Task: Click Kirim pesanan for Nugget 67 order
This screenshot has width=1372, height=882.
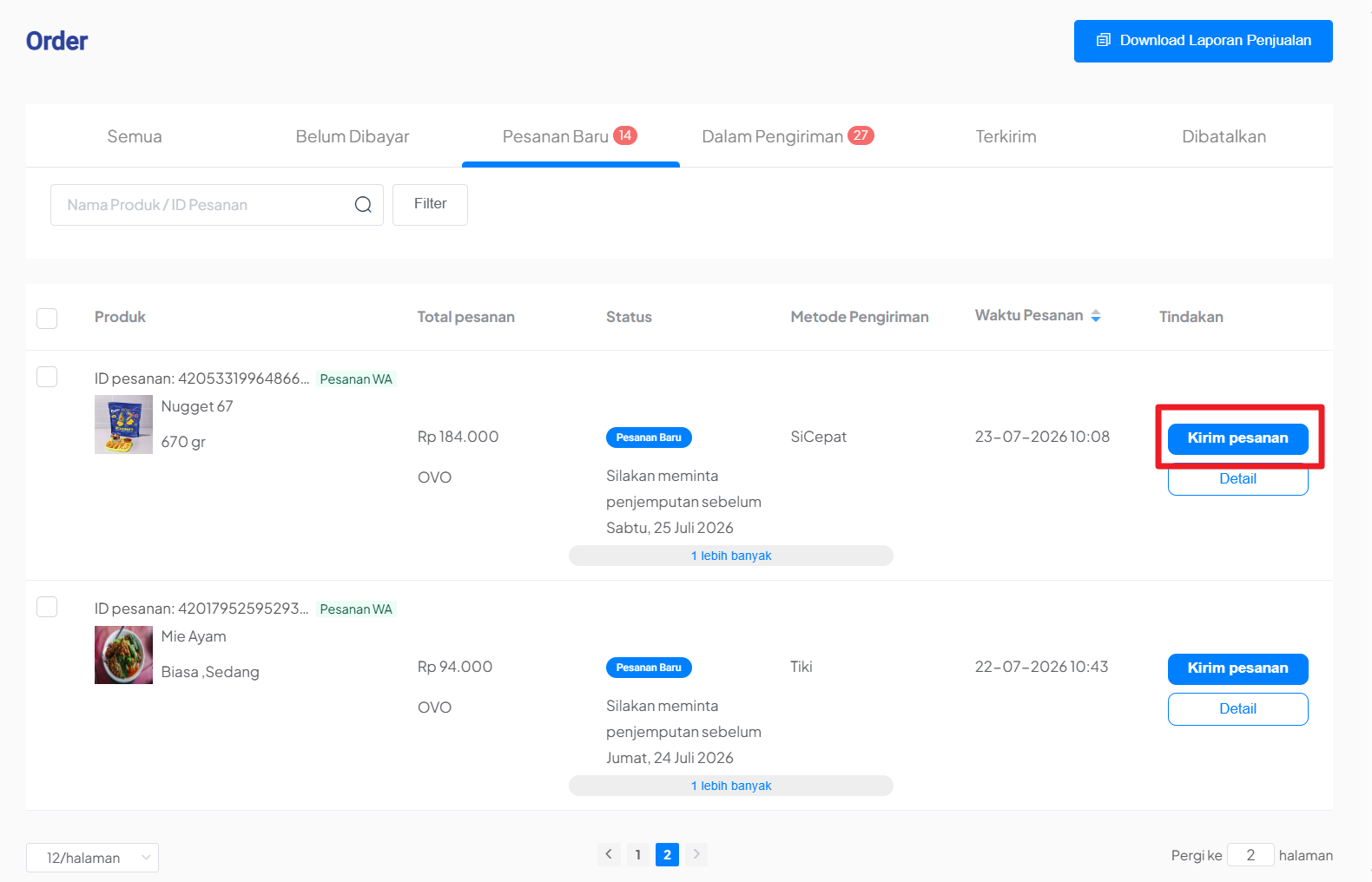Action: point(1238,438)
